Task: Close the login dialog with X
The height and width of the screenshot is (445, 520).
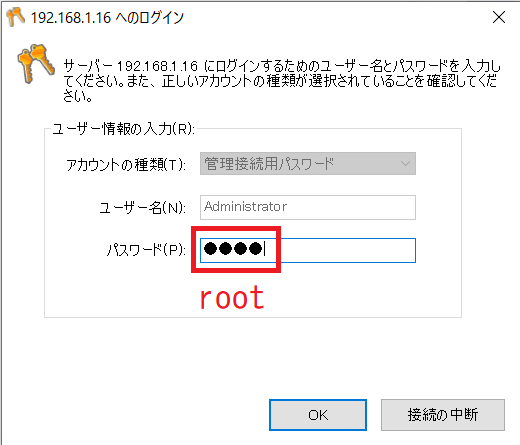Action: (x=499, y=17)
